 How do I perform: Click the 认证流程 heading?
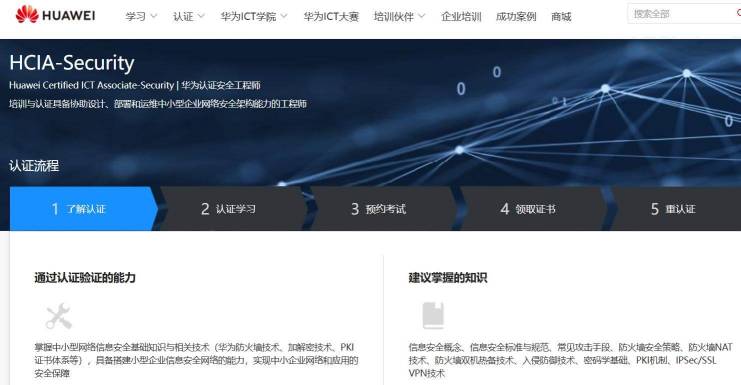tap(34, 166)
